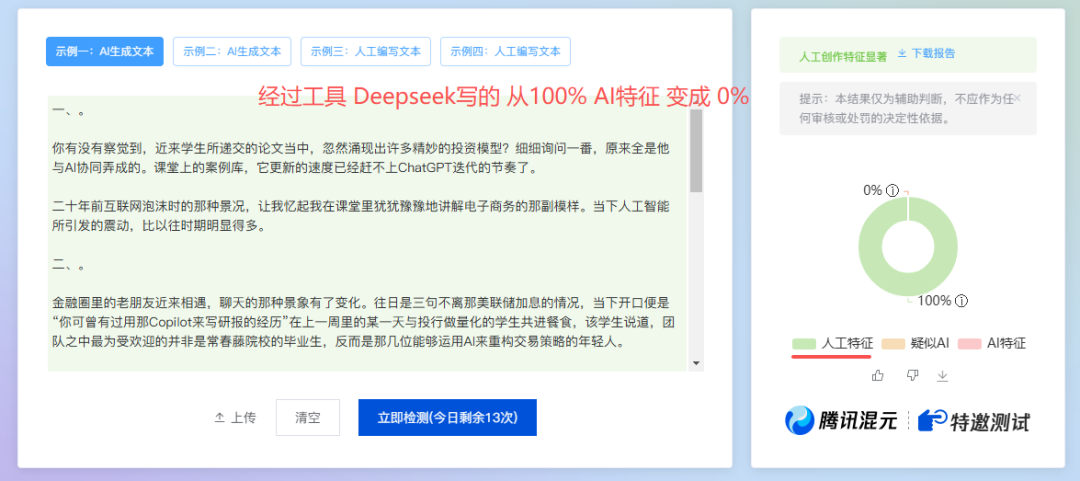Screen dimensions: 1080x481
Task: Click the upload arrow icon
Action: (220, 418)
